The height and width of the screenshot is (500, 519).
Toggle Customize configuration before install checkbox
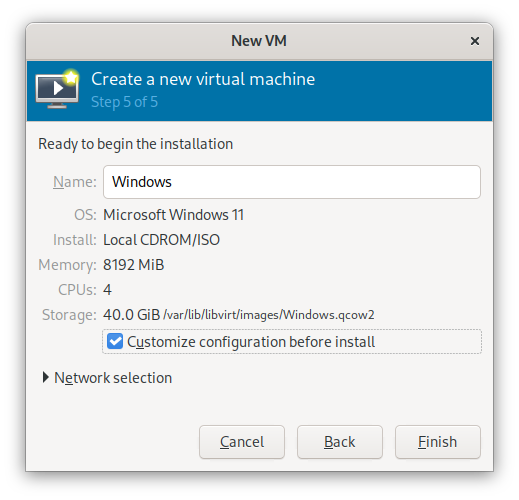point(115,342)
